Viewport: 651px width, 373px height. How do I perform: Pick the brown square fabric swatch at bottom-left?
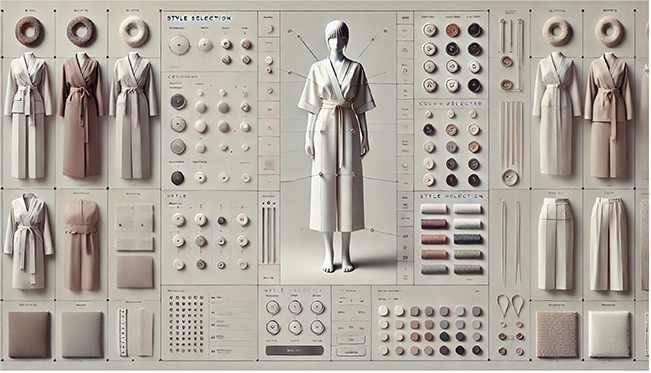[29, 334]
